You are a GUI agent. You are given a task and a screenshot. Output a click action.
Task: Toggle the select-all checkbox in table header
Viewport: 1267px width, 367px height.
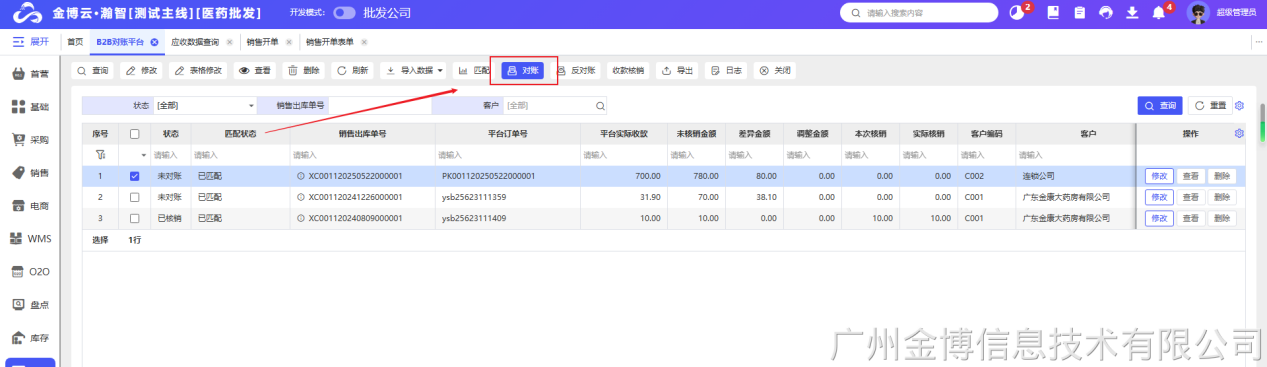point(135,133)
